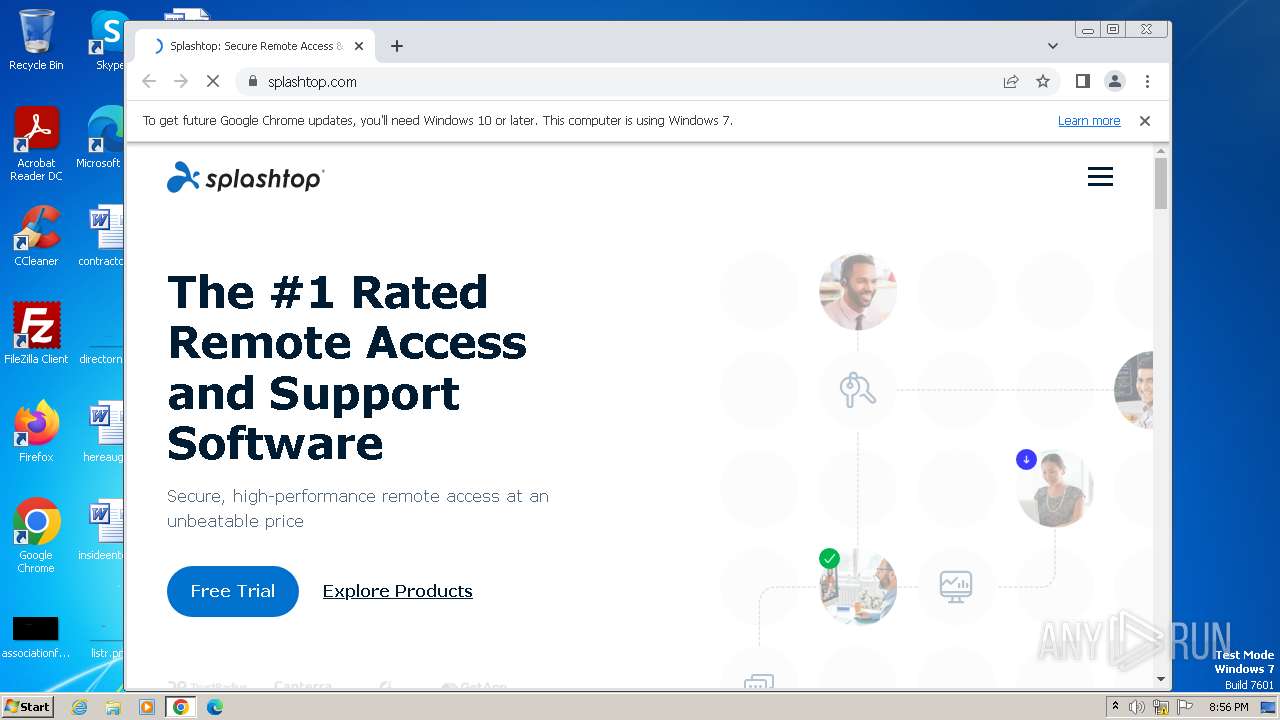Screen dimensions: 1280x720
Task: Open Recycle Bin on the desktop
Action: (x=36, y=40)
